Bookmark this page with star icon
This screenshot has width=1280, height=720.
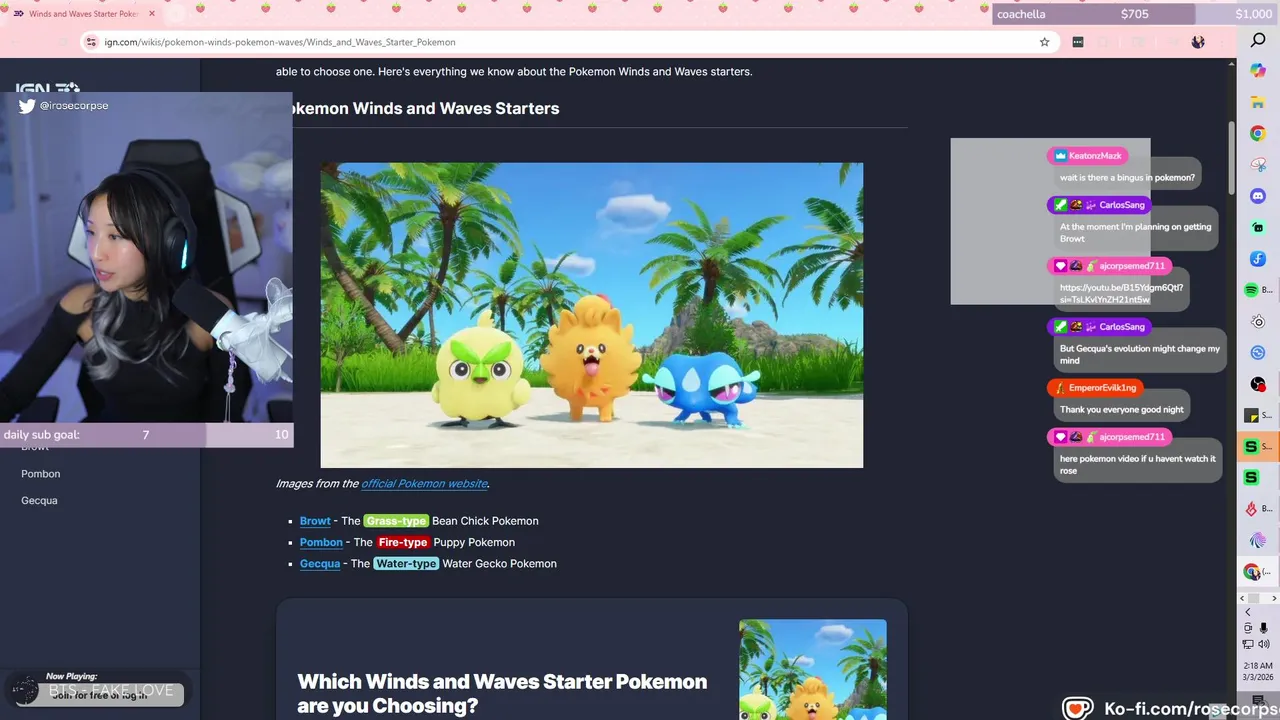(x=1044, y=42)
